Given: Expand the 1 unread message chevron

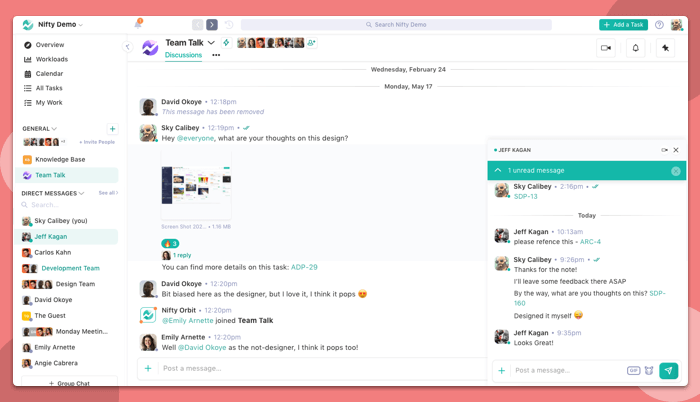Looking at the screenshot, I should pyautogui.click(x=498, y=170).
